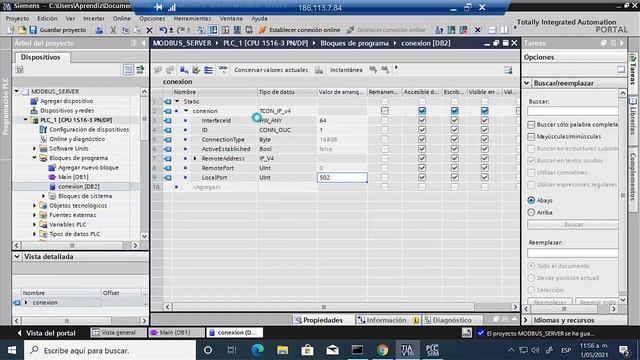Click the column settings icon at DB toolbar right
This screenshot has width=640, height=360.
click(x=508, y=70)
